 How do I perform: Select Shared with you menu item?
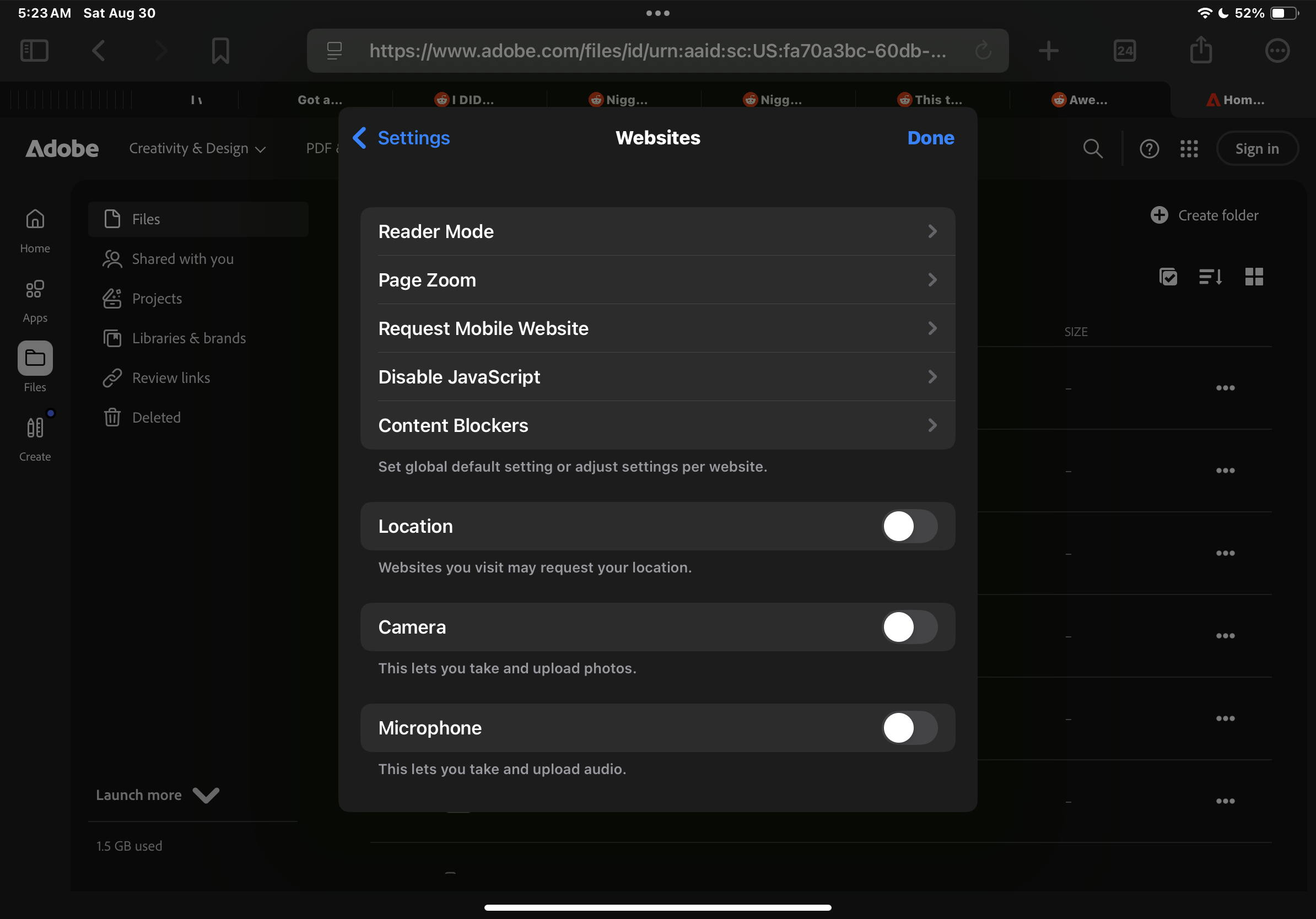(182, 259)
